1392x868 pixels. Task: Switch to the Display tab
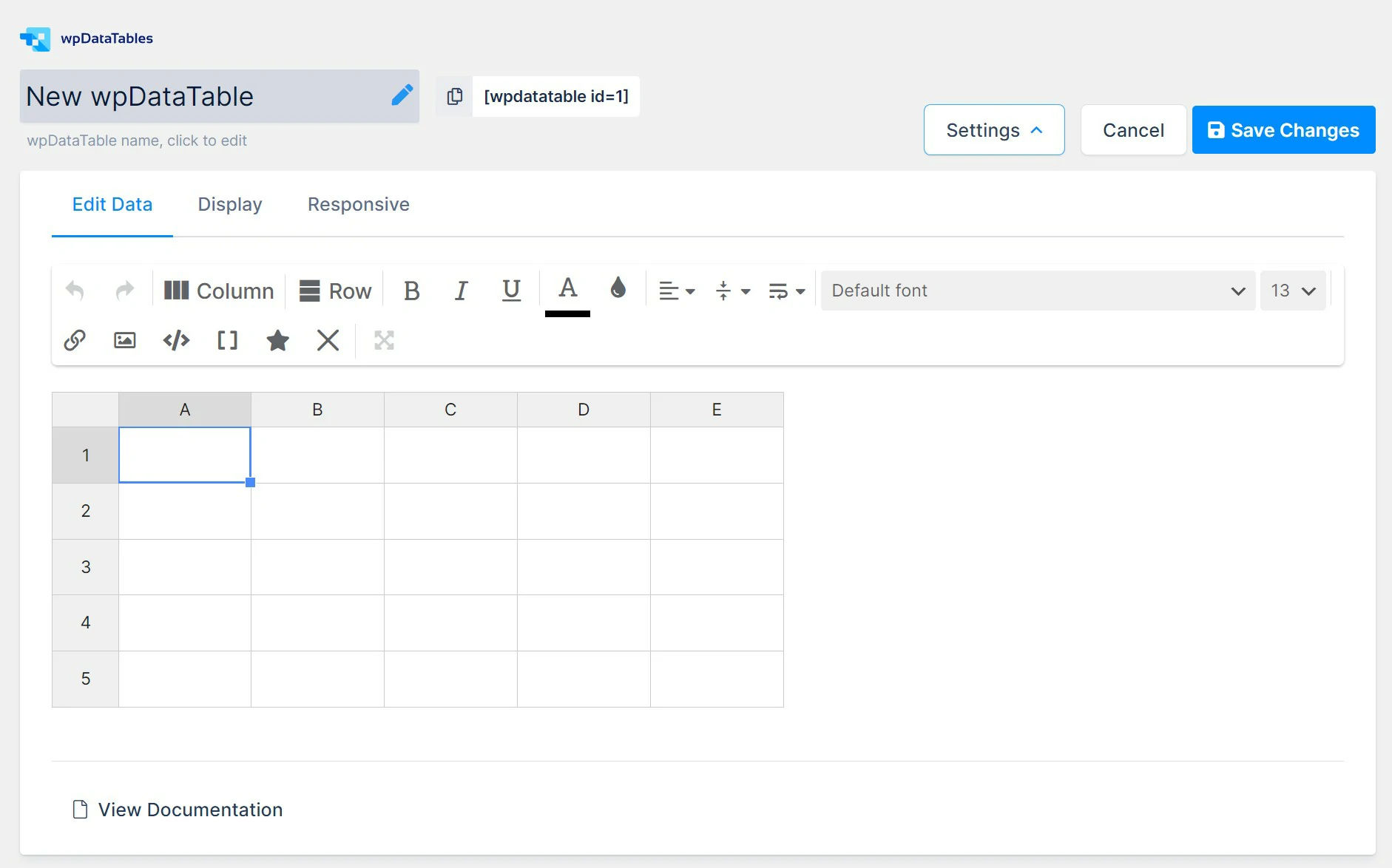(230, 204)
